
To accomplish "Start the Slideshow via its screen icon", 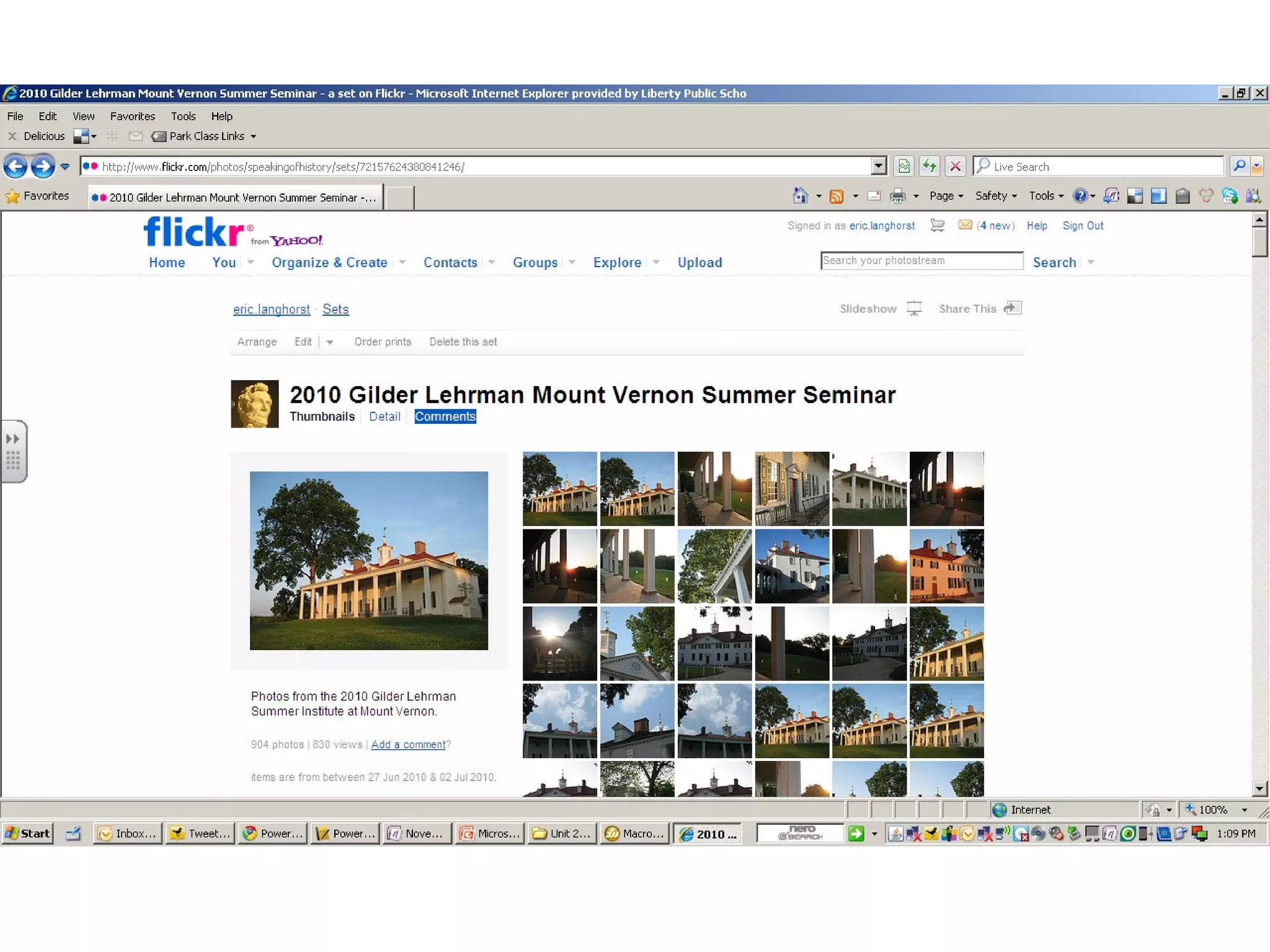I will tap(914, 308).
